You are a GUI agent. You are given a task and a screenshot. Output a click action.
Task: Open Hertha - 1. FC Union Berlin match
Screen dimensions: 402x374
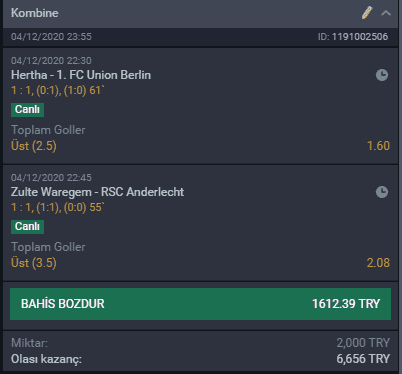pos(81,75)
